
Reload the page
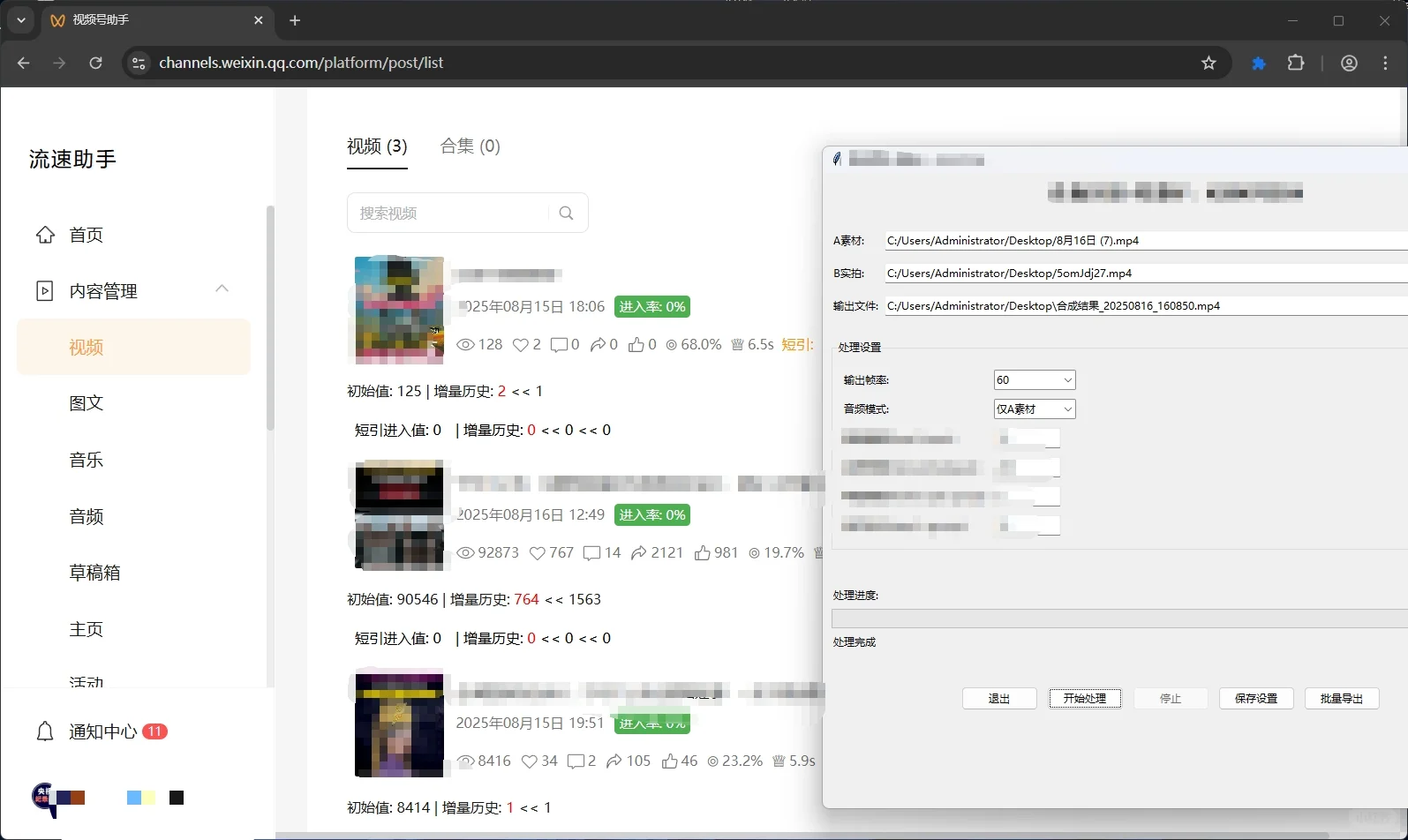[x=95, y=63]
